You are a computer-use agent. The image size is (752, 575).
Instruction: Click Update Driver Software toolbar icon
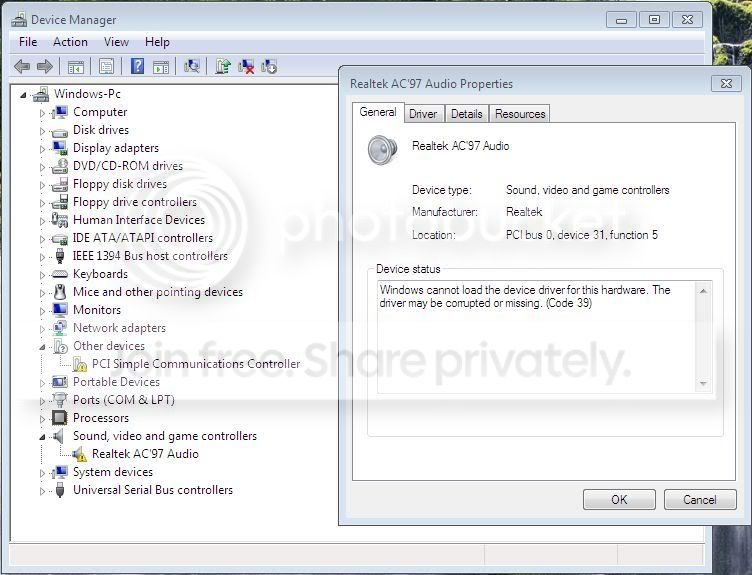click(223, 66)
